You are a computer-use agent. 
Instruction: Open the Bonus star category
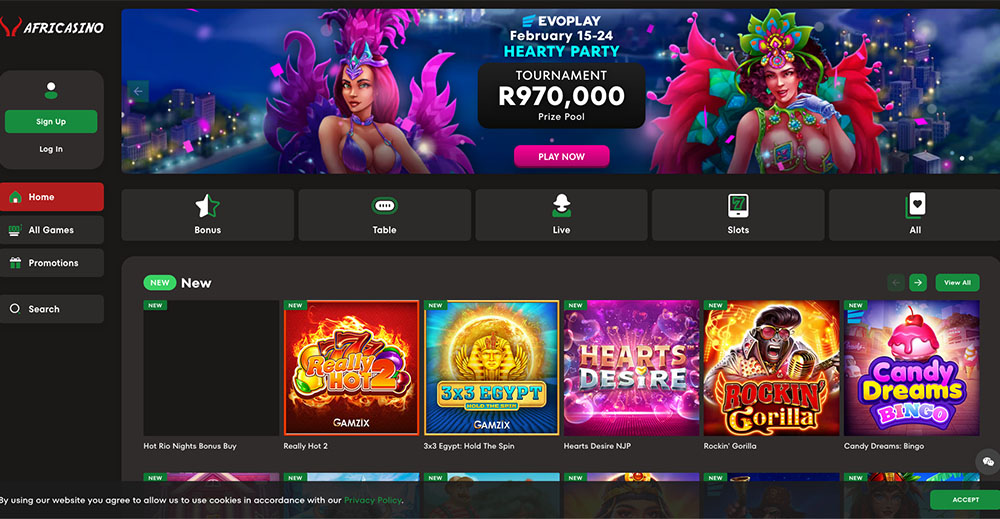(x=207, y=206)
